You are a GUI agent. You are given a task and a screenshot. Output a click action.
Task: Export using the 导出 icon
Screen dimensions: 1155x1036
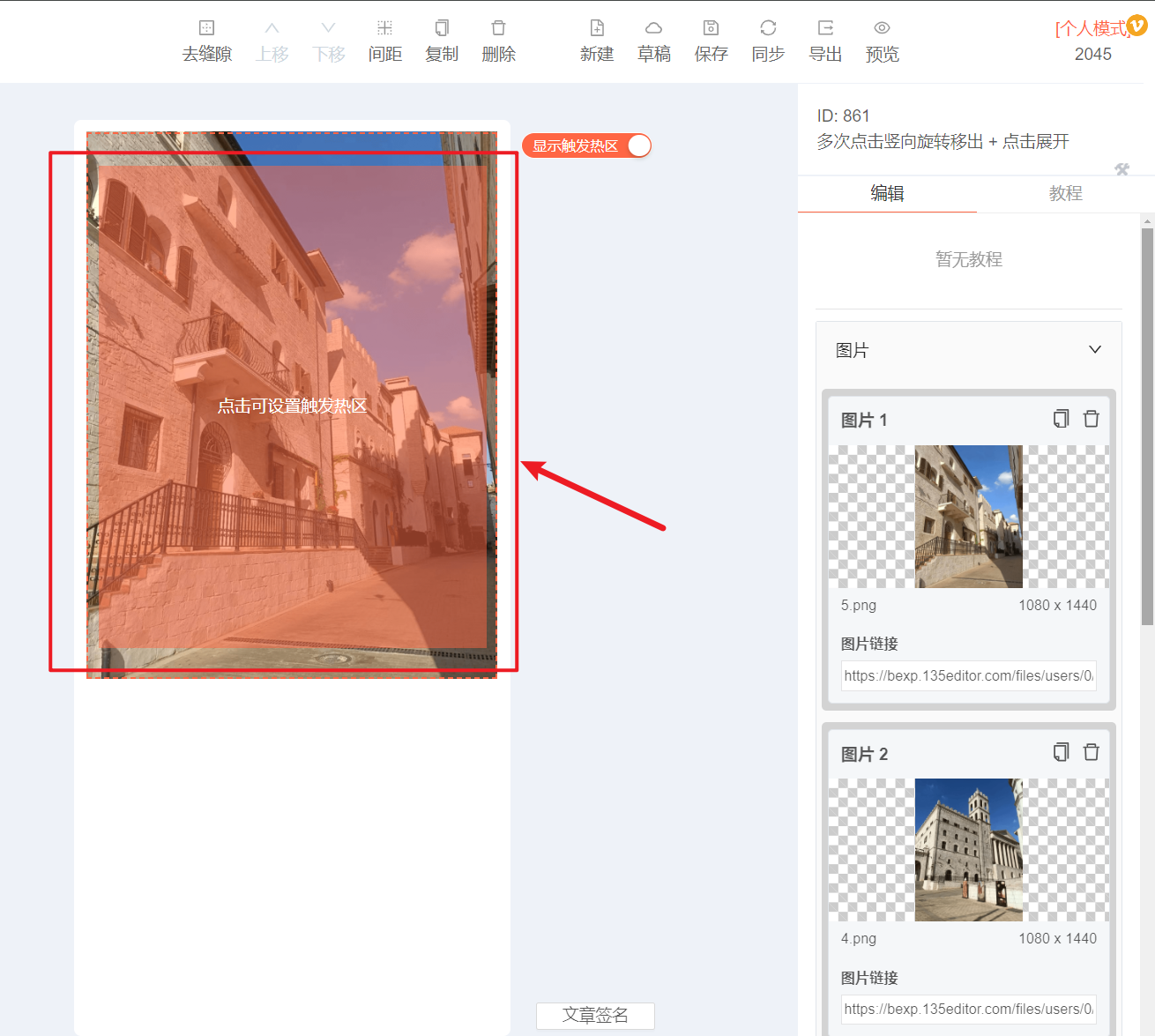tap(825, 28)
